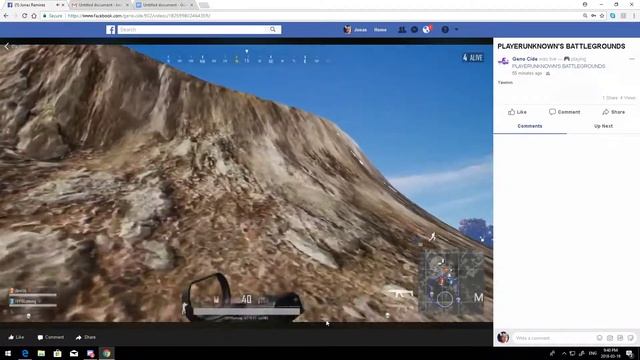This screenshot has height=360, width=640.
Task: Bookmark this page with the star icon
Action: (x=602, y=16)
